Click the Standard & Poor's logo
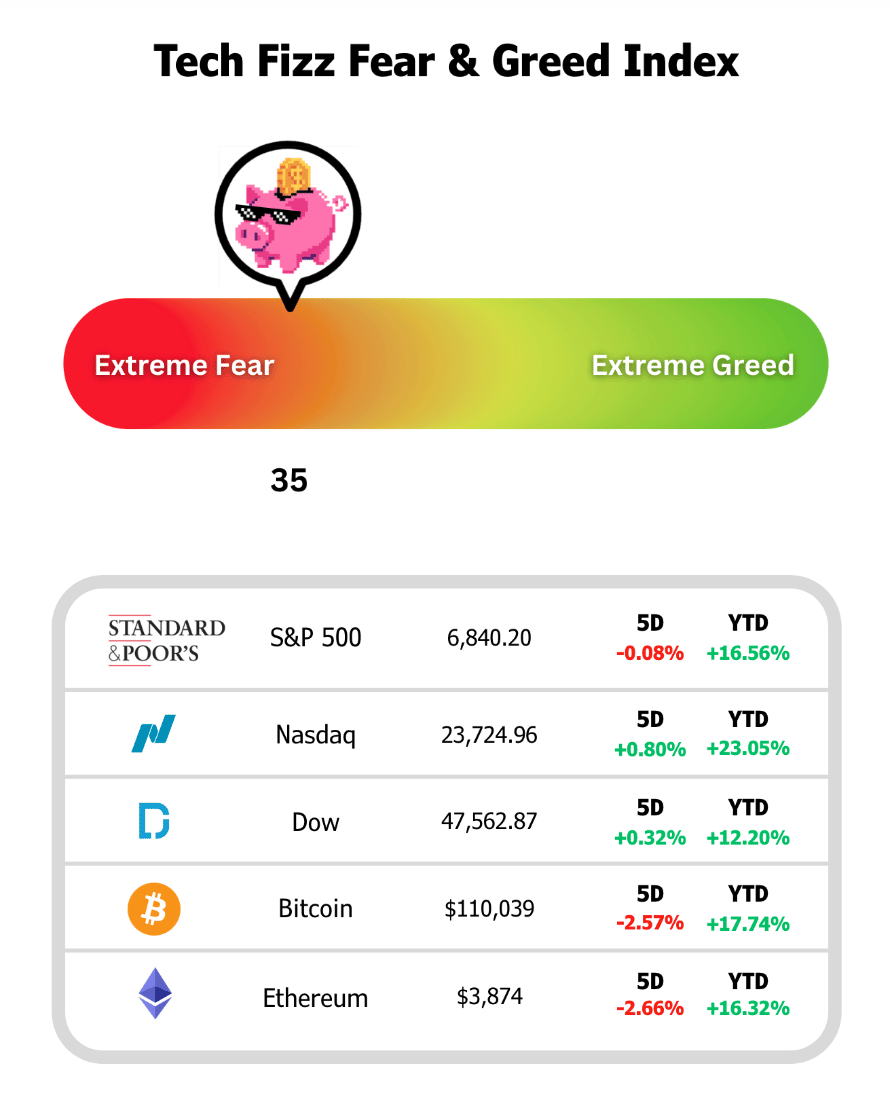 click(166, 640)
